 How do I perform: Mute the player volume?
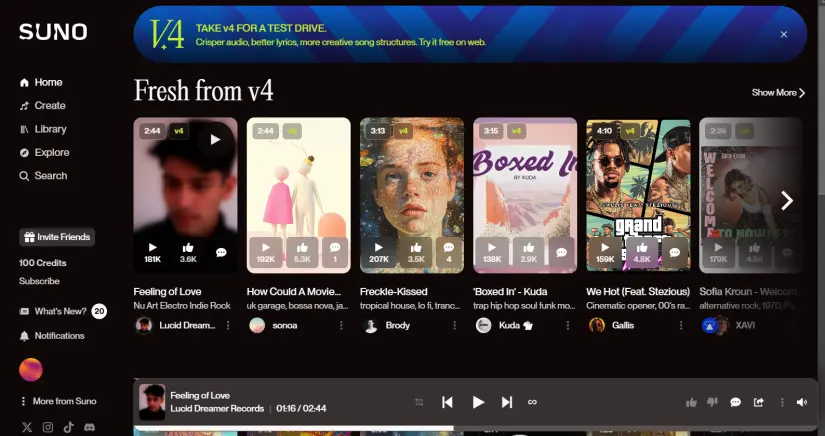click(x=802, y=403)
